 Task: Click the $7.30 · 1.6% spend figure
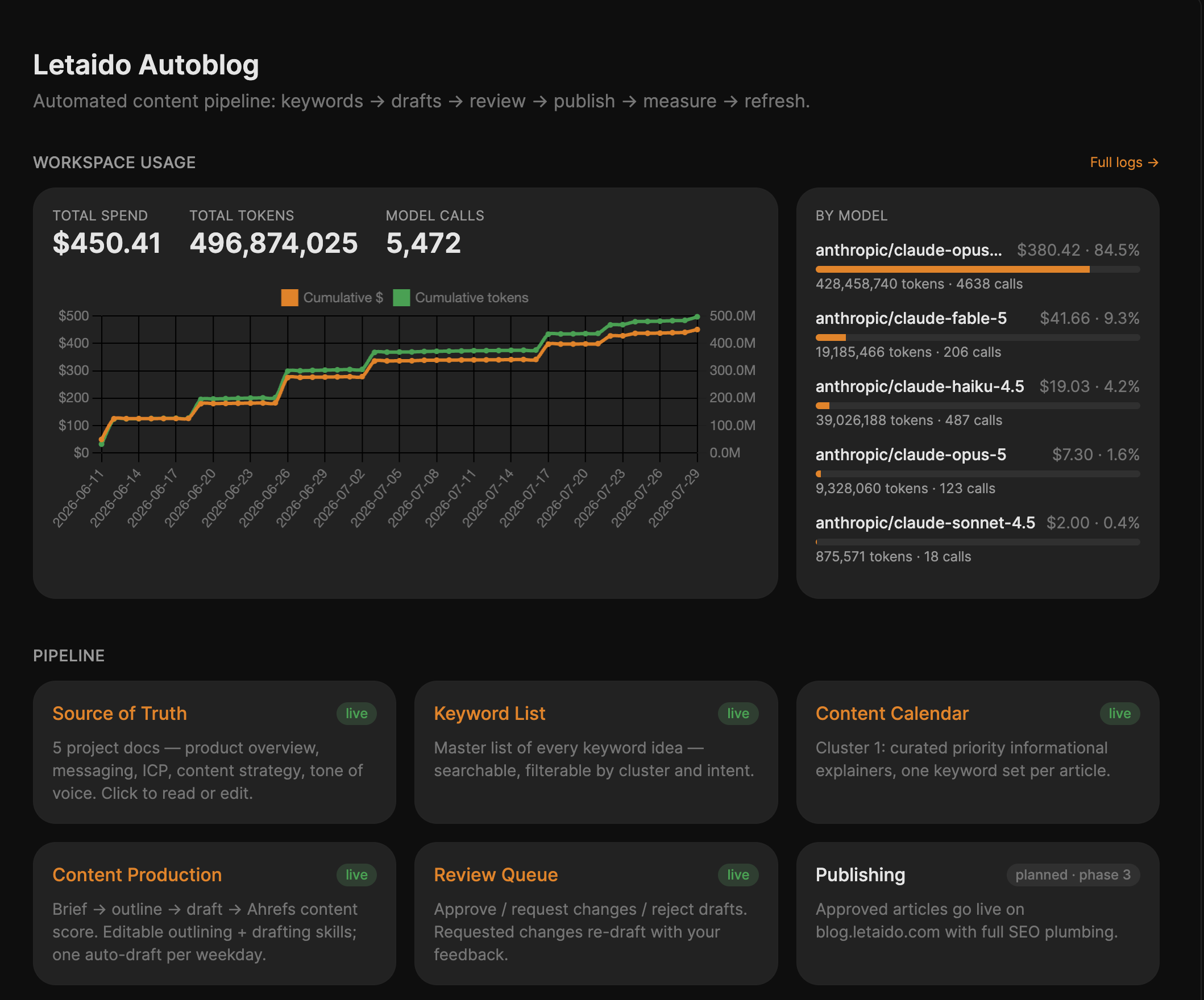tap(1095, 455)
